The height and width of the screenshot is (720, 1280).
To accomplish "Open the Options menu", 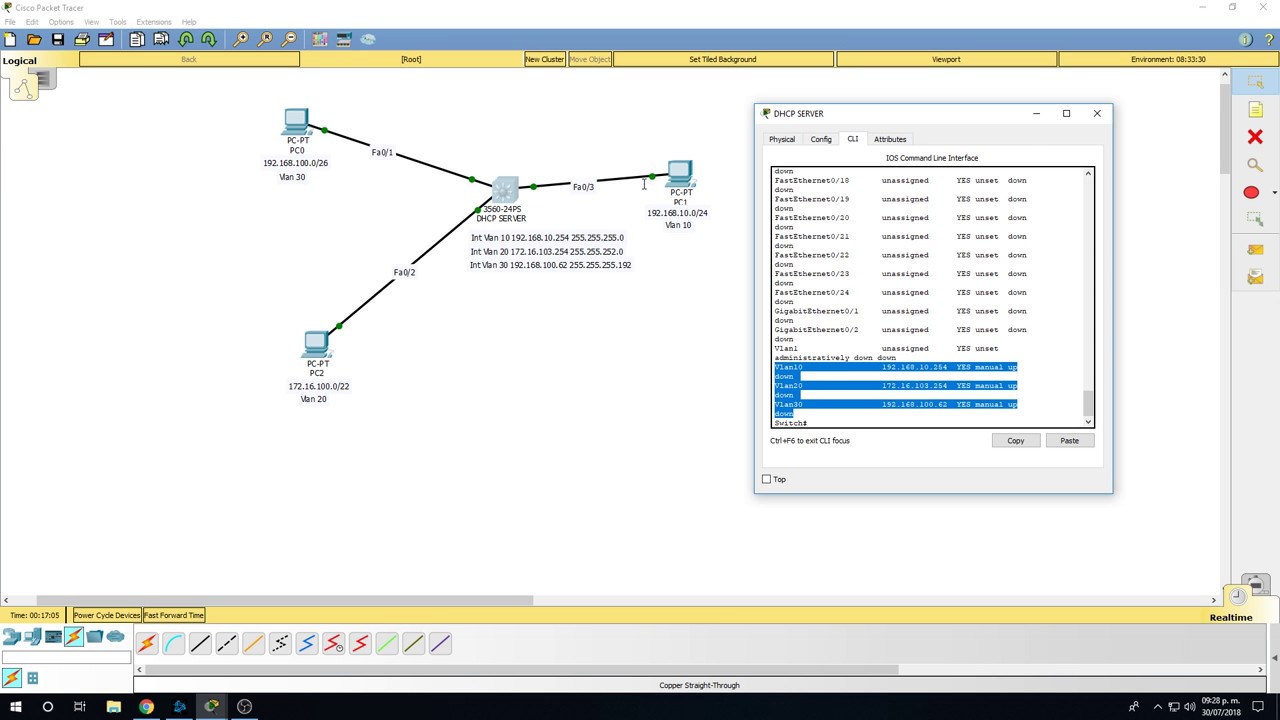I will tap(61, 22).
